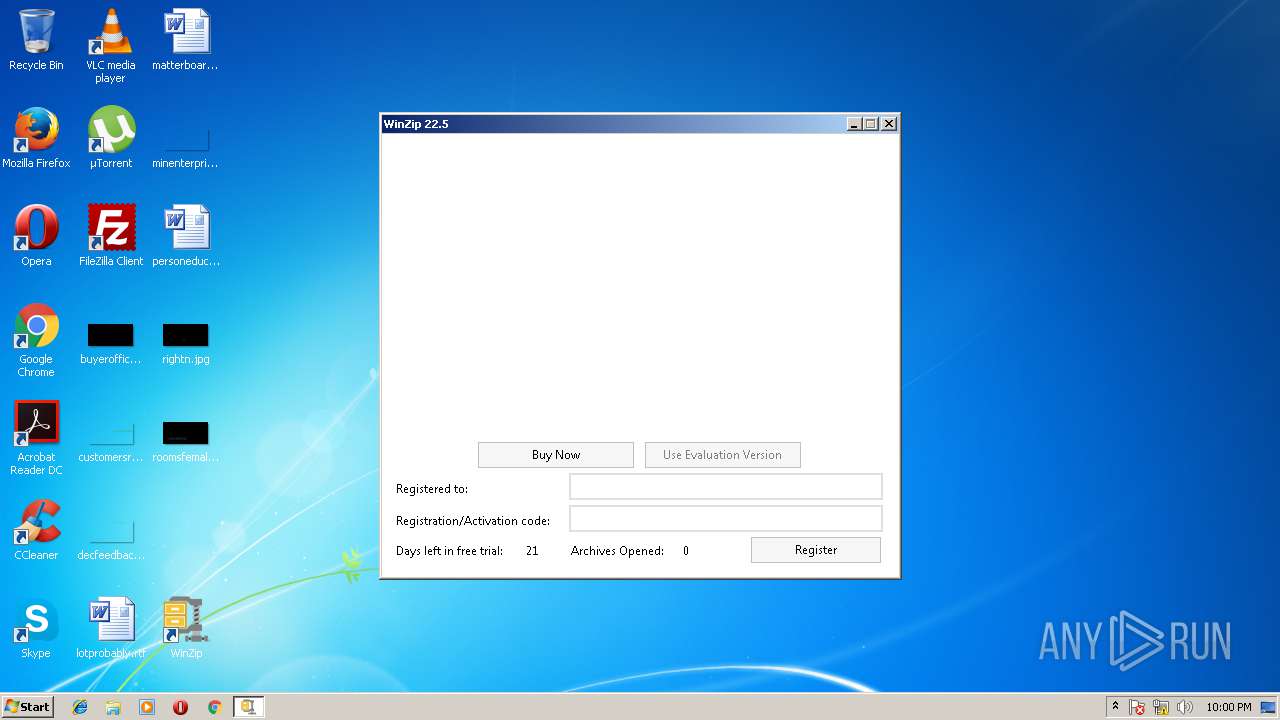This screenshot has height=720, width=1280.
Task: Open the personeduc Word document icon
Action: 185,236
